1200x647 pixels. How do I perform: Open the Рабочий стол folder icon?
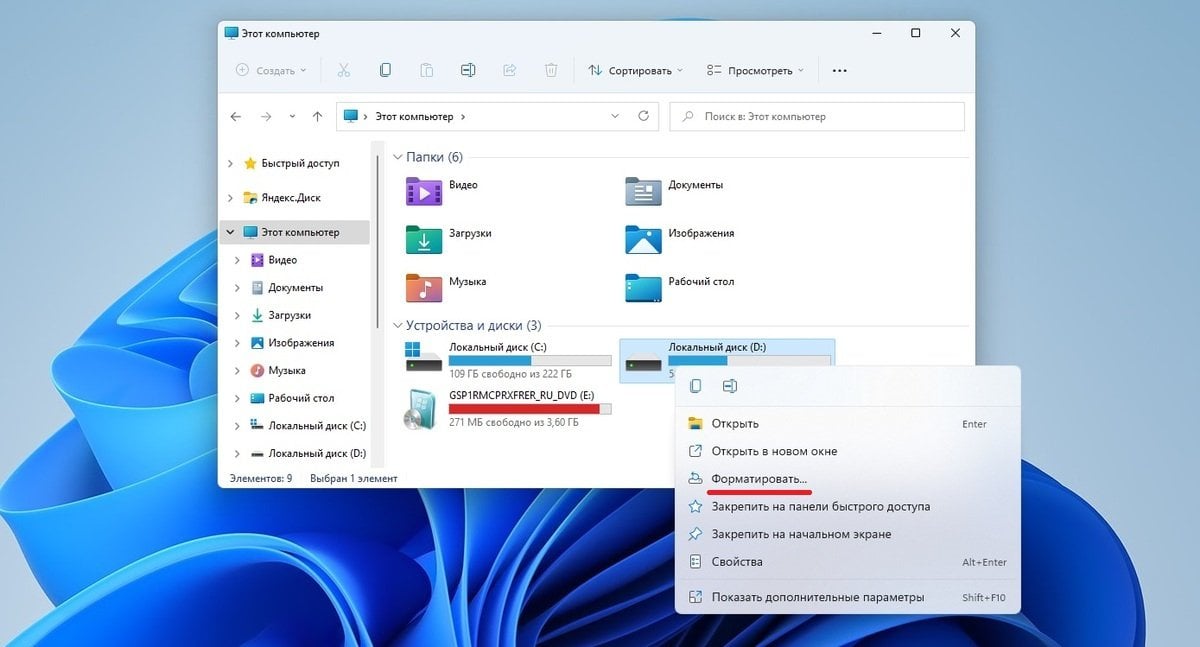tap(644, 287)
